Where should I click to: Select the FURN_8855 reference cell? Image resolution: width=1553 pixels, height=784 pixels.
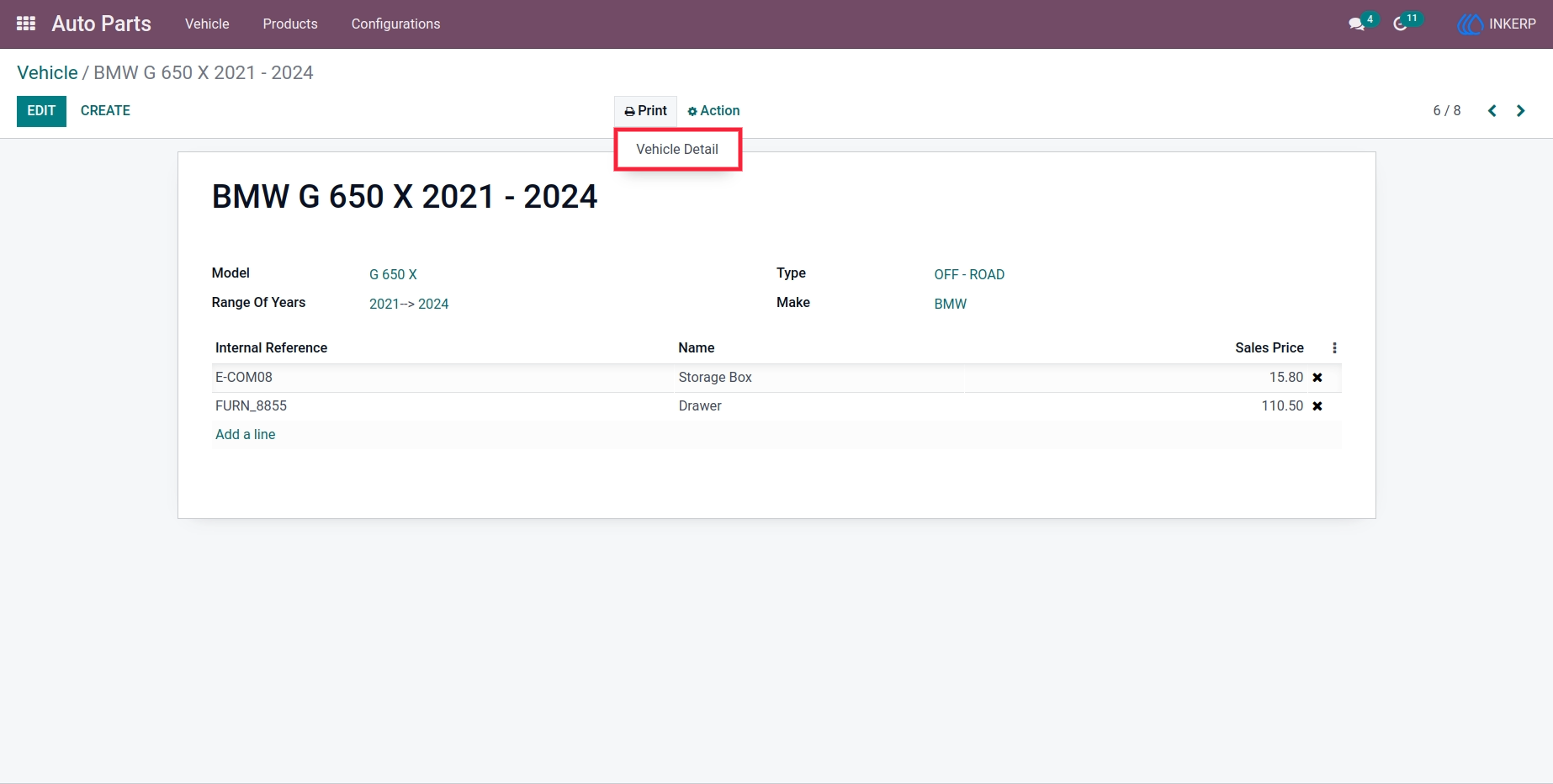tap(251, 406)
